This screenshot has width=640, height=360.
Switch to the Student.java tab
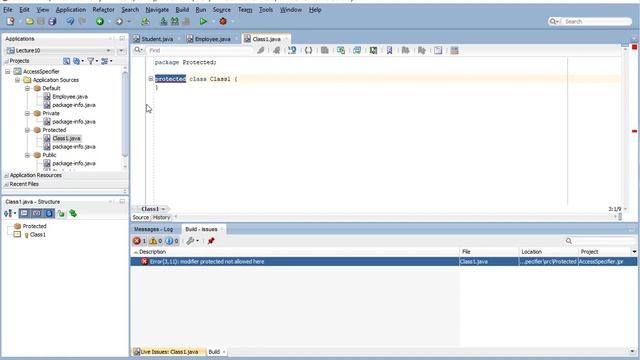tap(157, 39)
